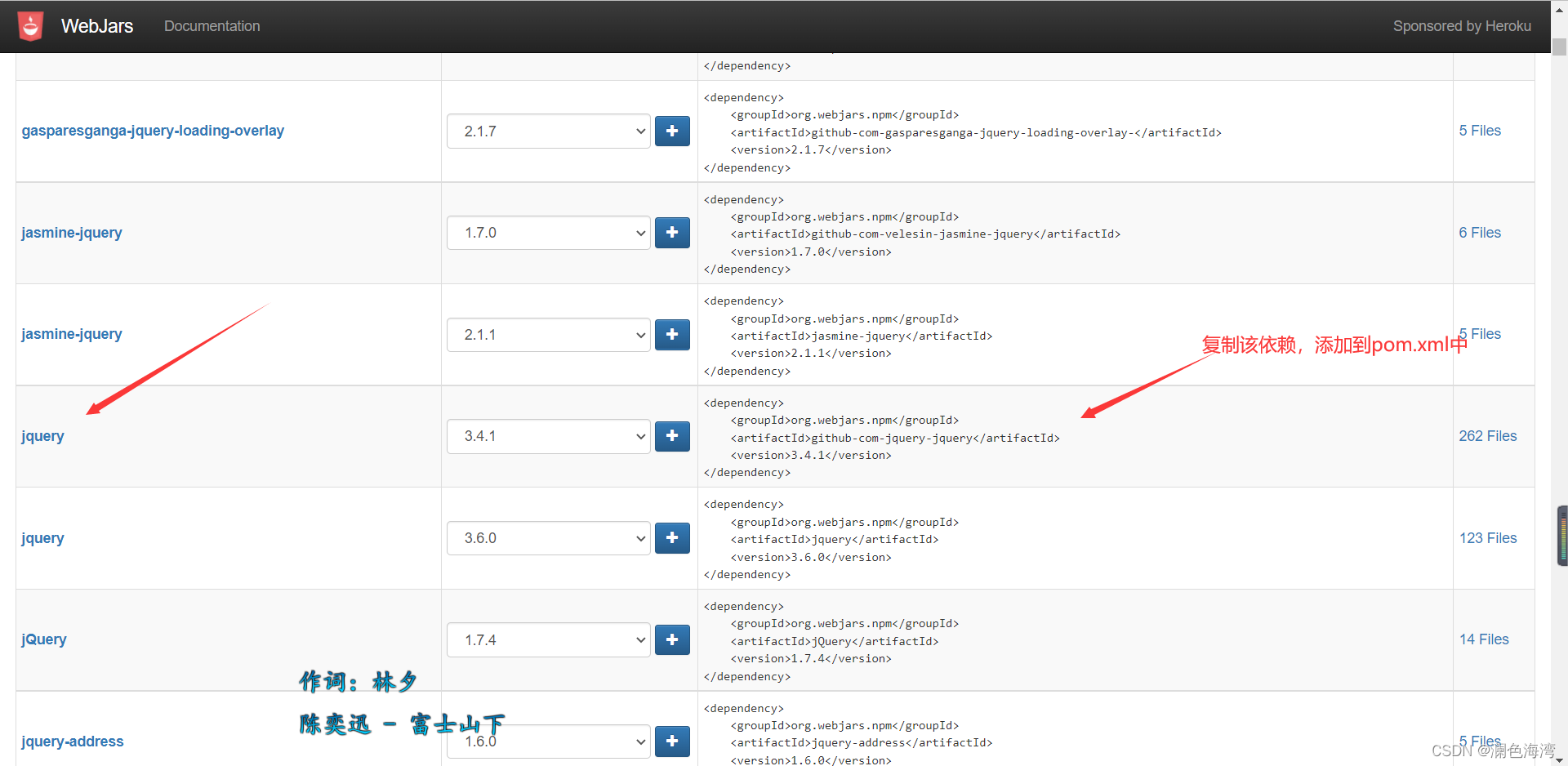Expand the 2.1.7 version dropdown

549,131
